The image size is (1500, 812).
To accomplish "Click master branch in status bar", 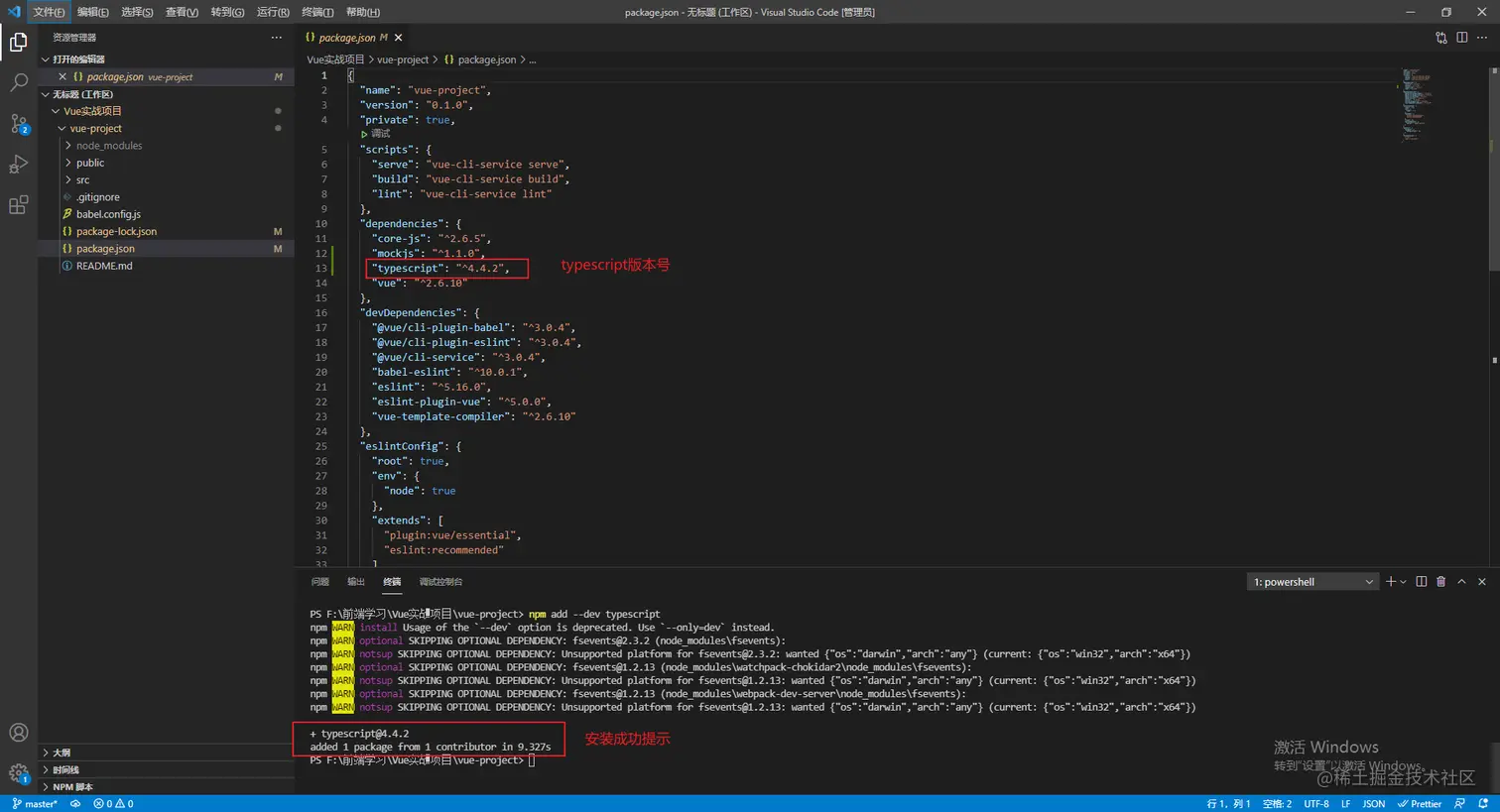I will [x=35, y=804].
